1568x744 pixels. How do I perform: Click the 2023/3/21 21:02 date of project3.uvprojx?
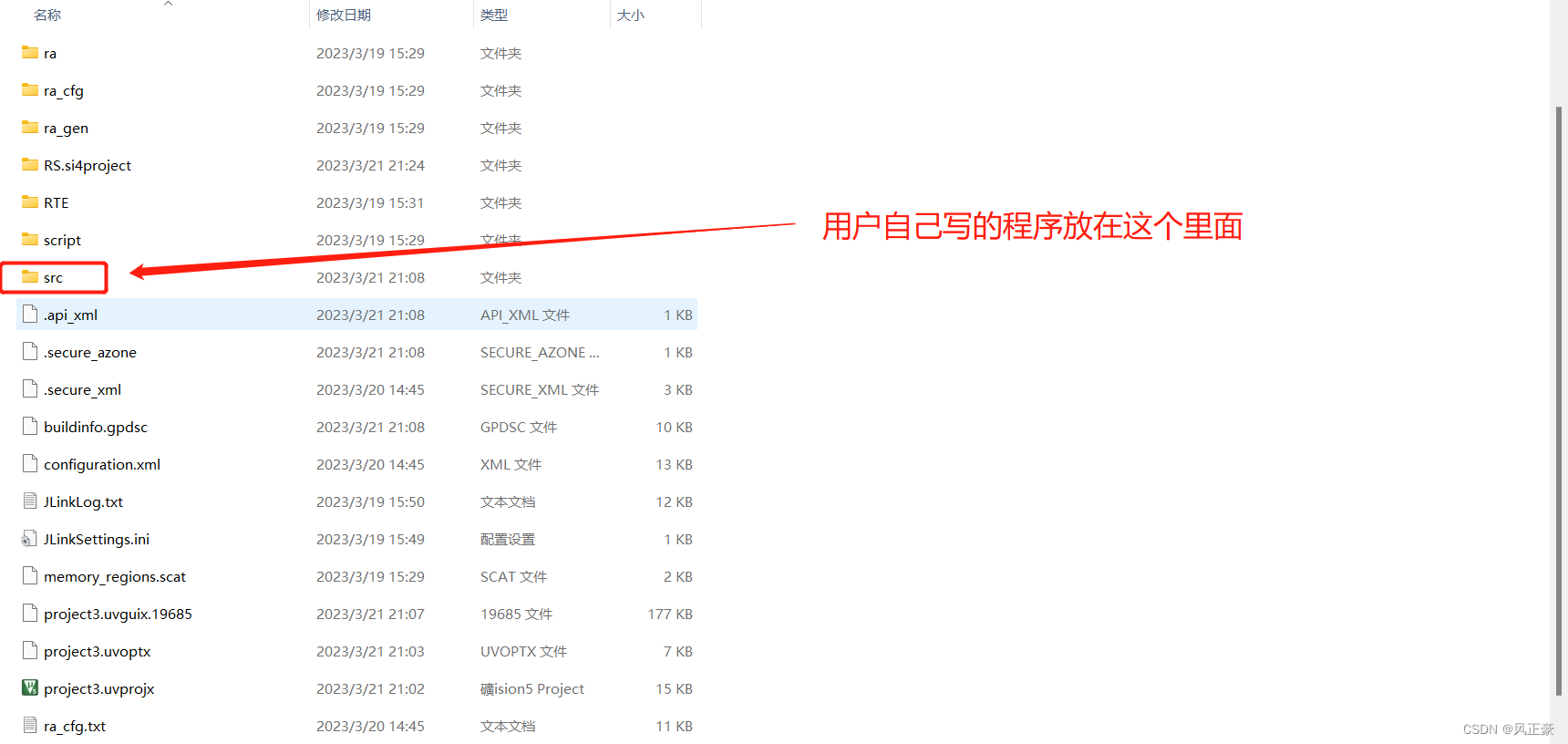(370, 689)
